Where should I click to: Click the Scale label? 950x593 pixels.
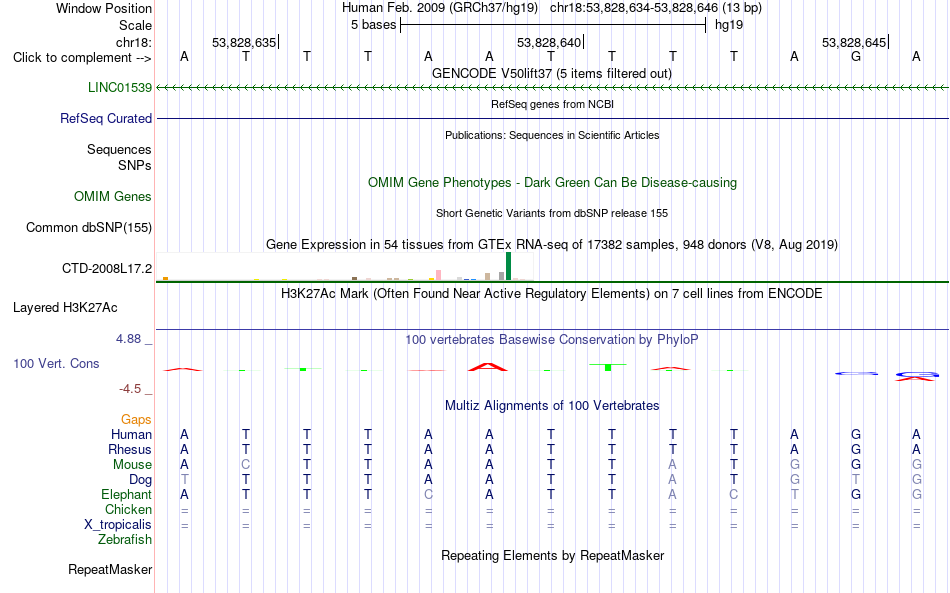[135, 25]
